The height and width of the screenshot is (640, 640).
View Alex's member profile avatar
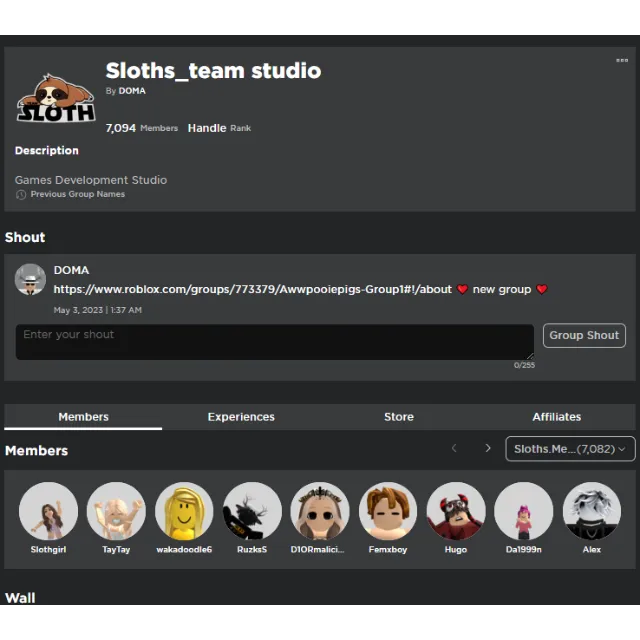tap(592, 511)
